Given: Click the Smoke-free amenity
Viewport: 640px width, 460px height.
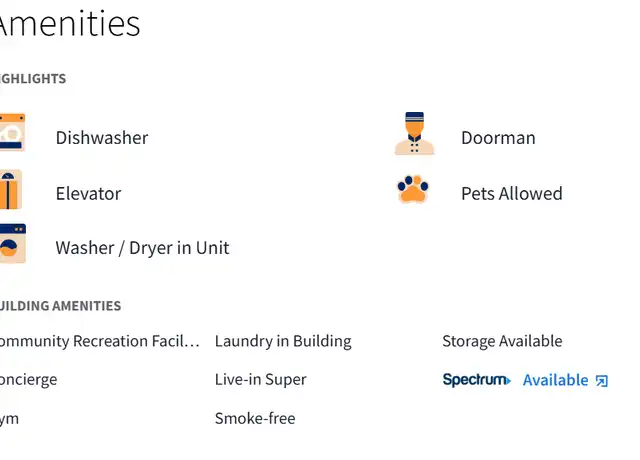Looking at the screenshot, I should [x=255, y=418].
